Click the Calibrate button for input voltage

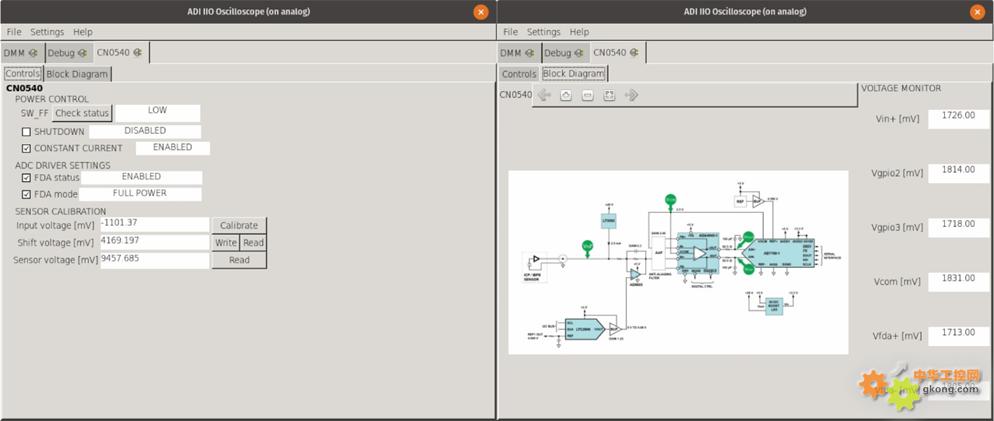(x=239, y=226)
